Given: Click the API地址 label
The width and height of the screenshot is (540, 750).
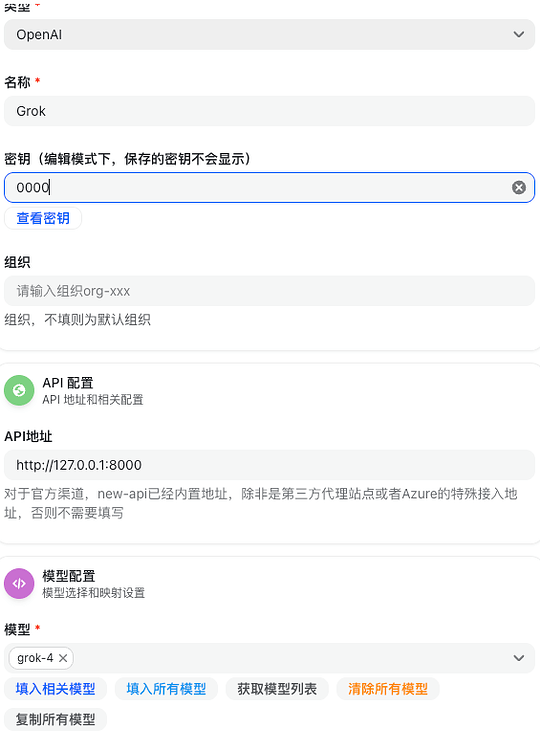Looking at the screenshot, I should click(28, 436).
